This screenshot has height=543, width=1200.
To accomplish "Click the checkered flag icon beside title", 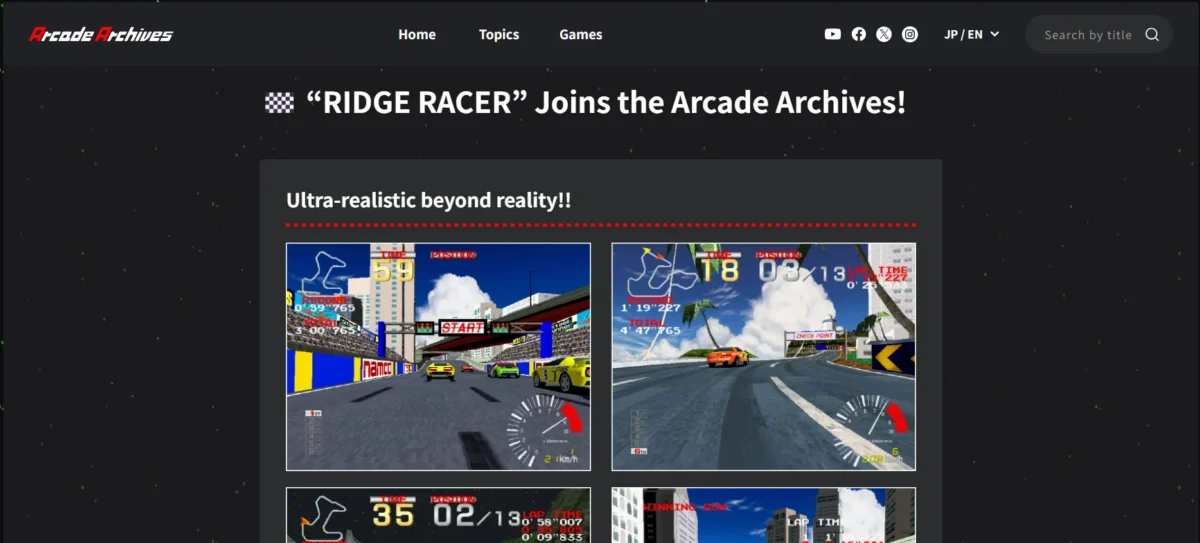I will (279, 102).
